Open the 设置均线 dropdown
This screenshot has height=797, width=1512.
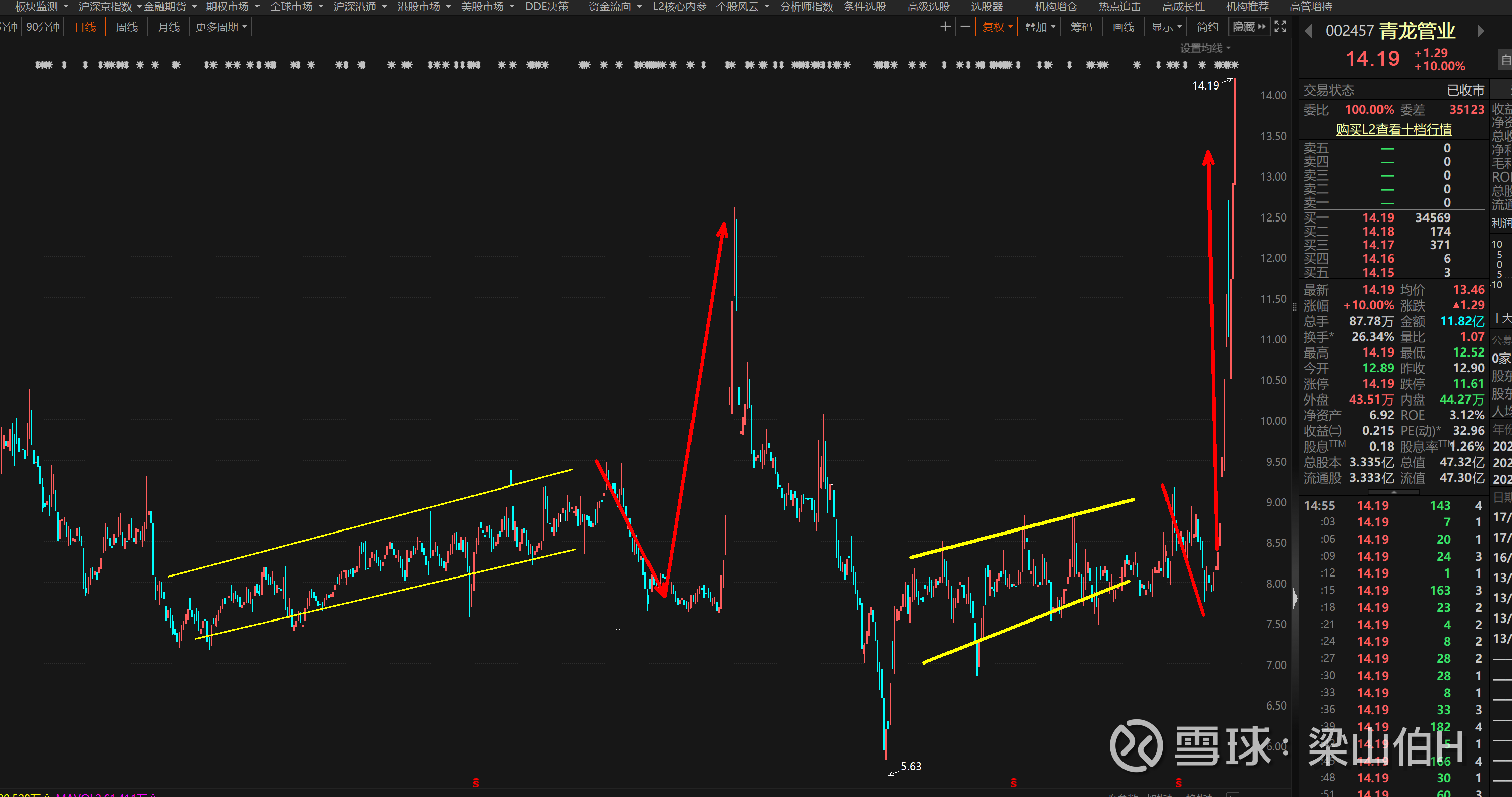tap(1205, 48)
